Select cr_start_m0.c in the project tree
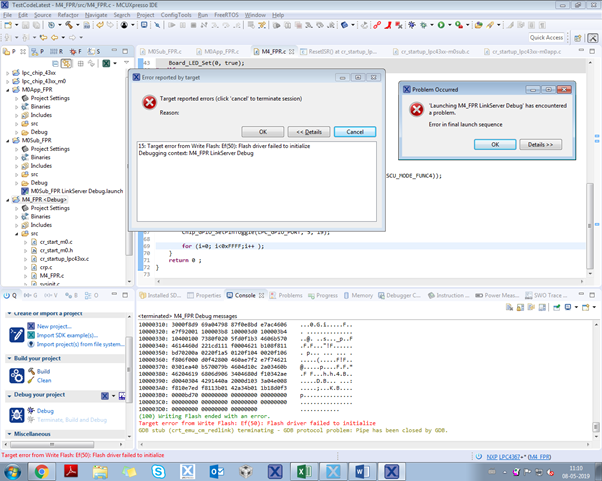This screenshot has height=481, width=602. (51, 242)
